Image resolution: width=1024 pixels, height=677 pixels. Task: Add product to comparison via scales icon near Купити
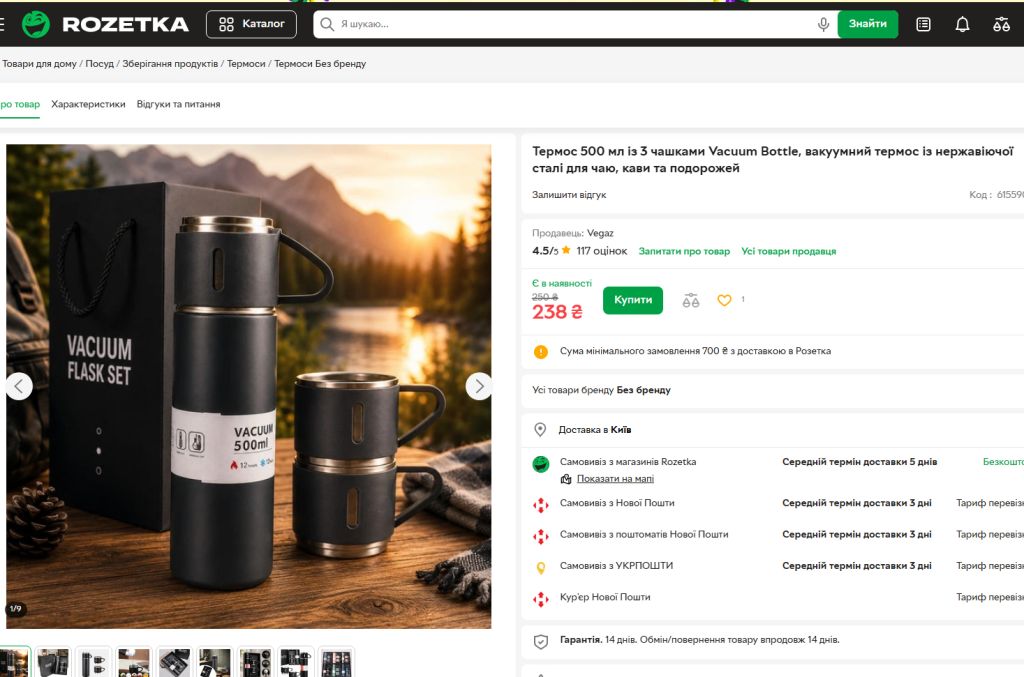[691, 300]
